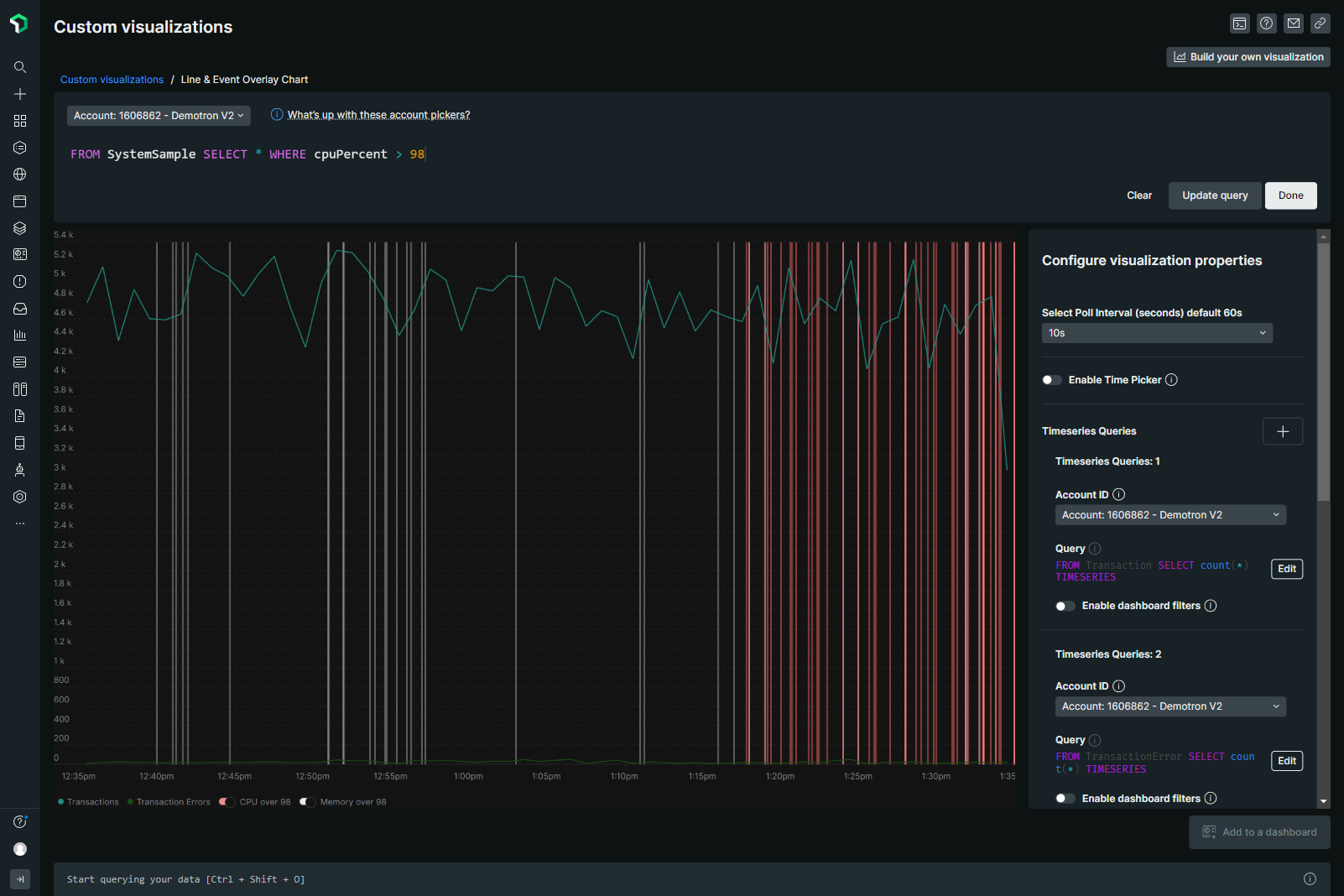Screen dimensions: 1344x896
Task: Add a timeseries query with plus button
Action: [x=1283, y=431]
